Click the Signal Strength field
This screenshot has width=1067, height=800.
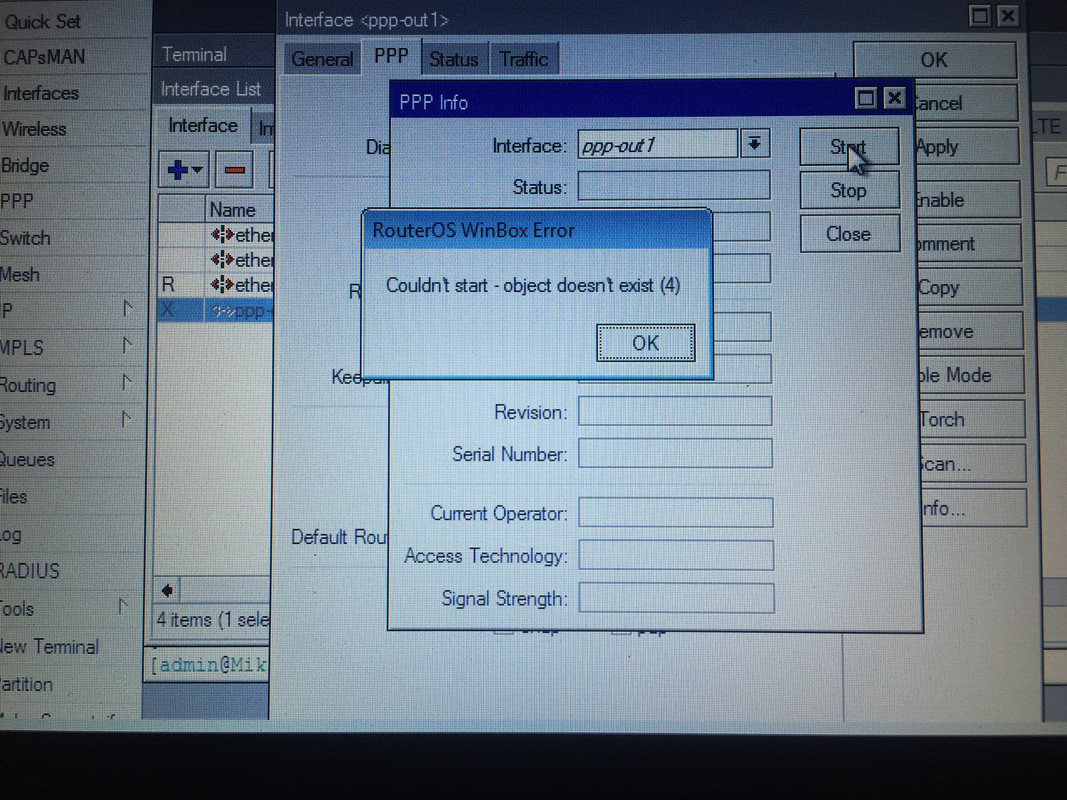[676, 598]
